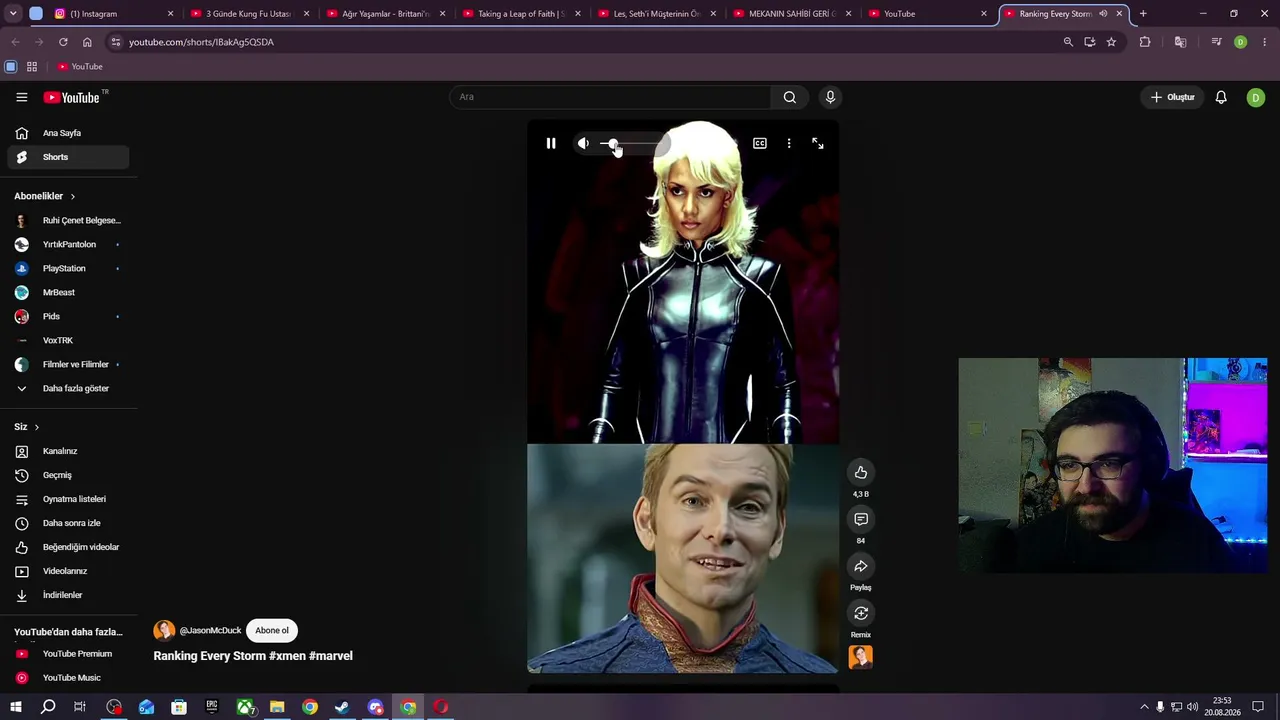Open the YouTube account avatar menu
The width and height of the screenshot is (1280, 720).
coord(1256,97)
